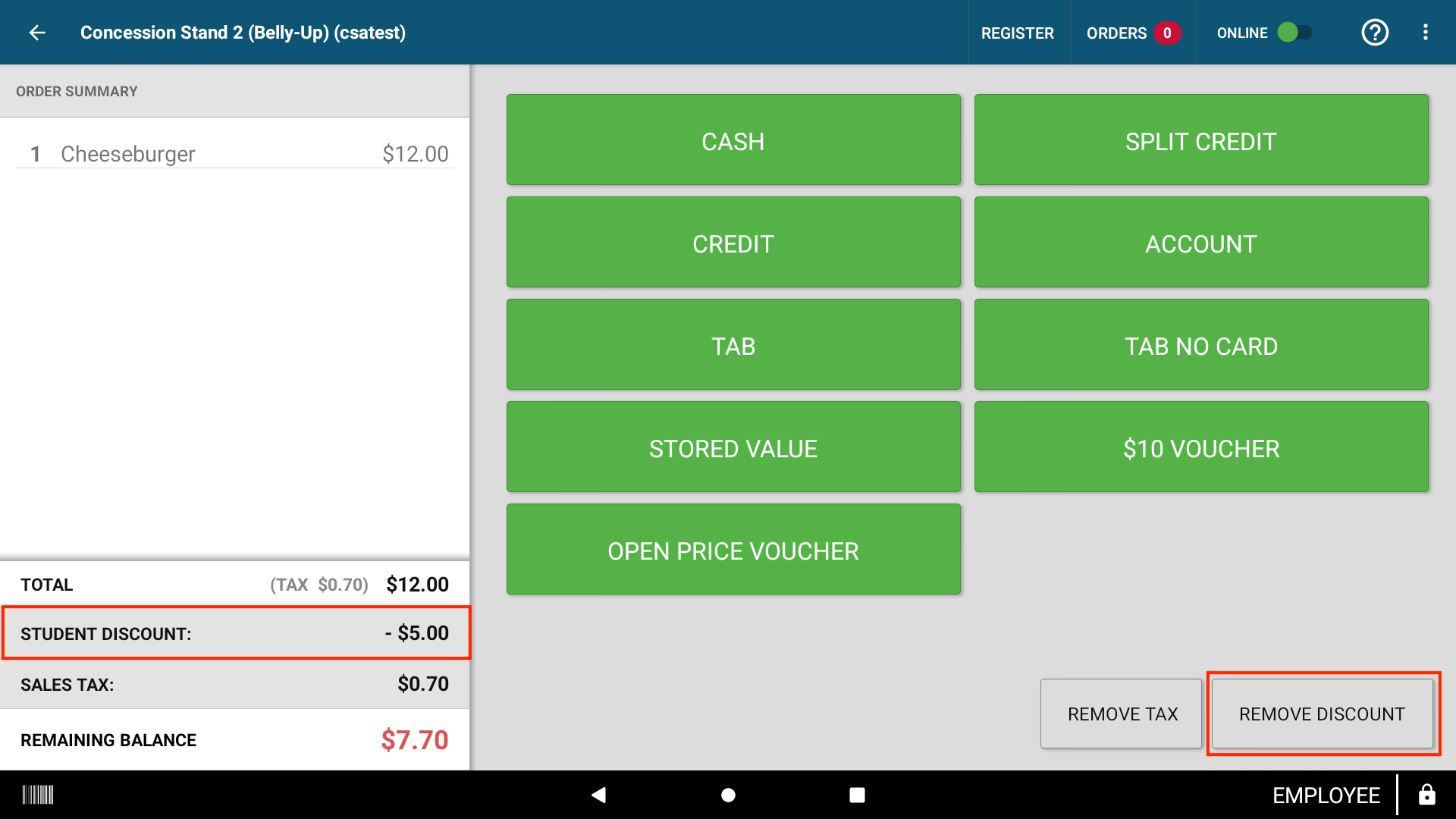
Task: Tap the Employee label
Action: 1326,795
